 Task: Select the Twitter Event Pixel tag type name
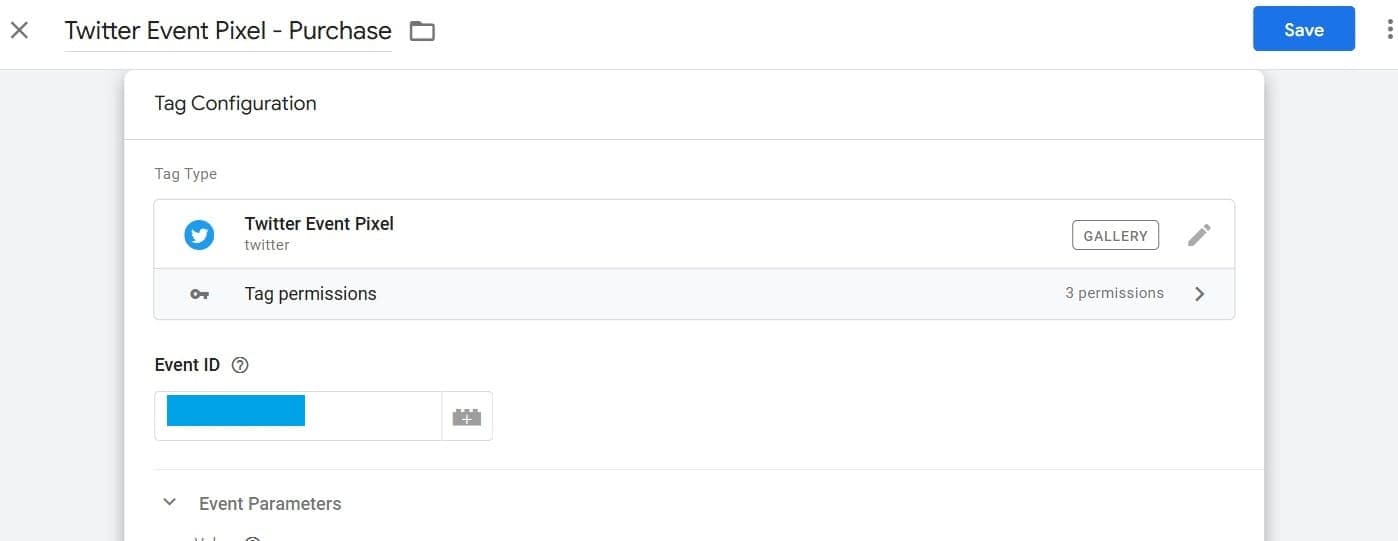click(x=319, y=224)
